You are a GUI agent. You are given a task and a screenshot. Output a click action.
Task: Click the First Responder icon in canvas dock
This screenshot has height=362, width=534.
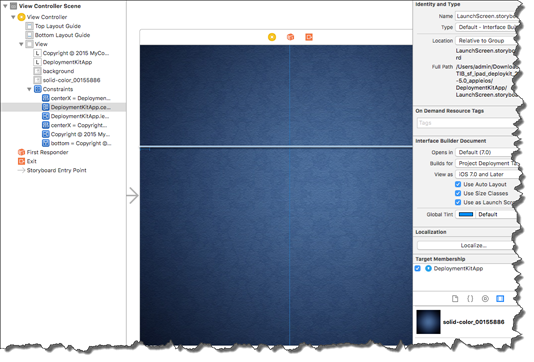[x=290, y=37]
